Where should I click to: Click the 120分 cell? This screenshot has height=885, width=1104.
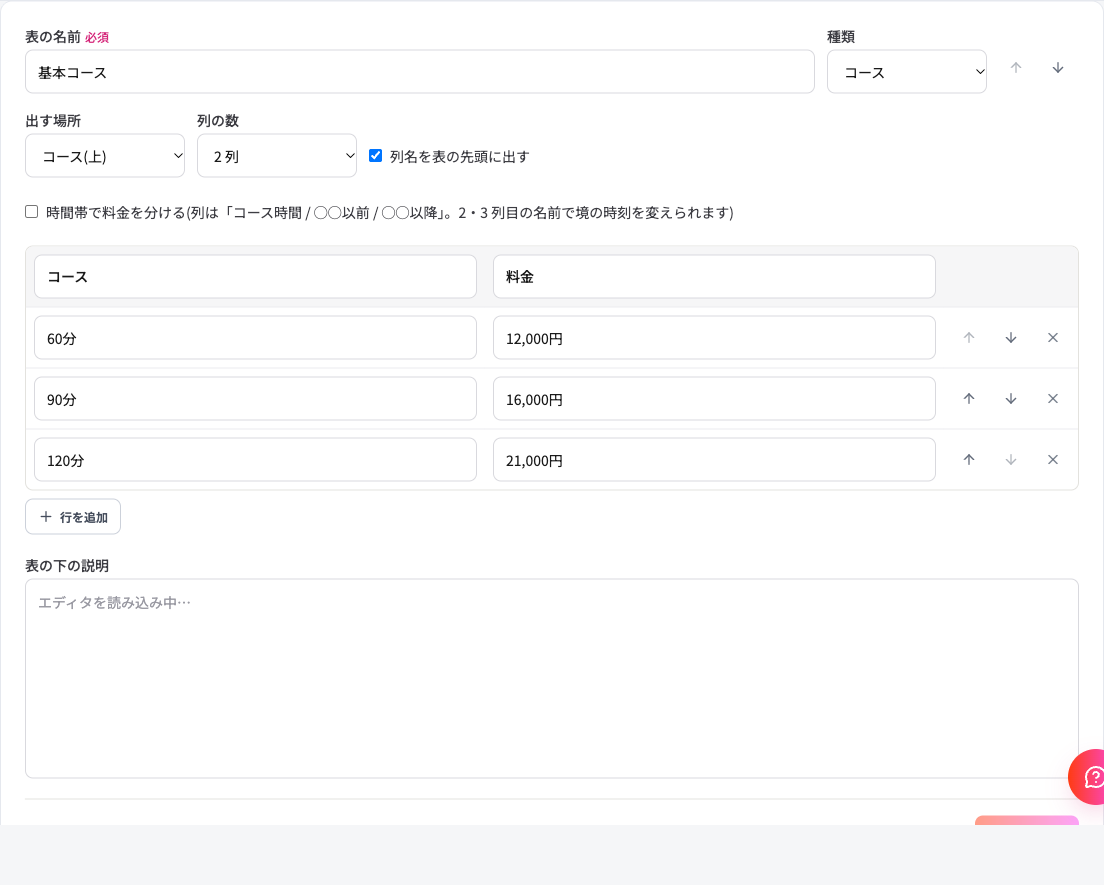tap(256, 460)
